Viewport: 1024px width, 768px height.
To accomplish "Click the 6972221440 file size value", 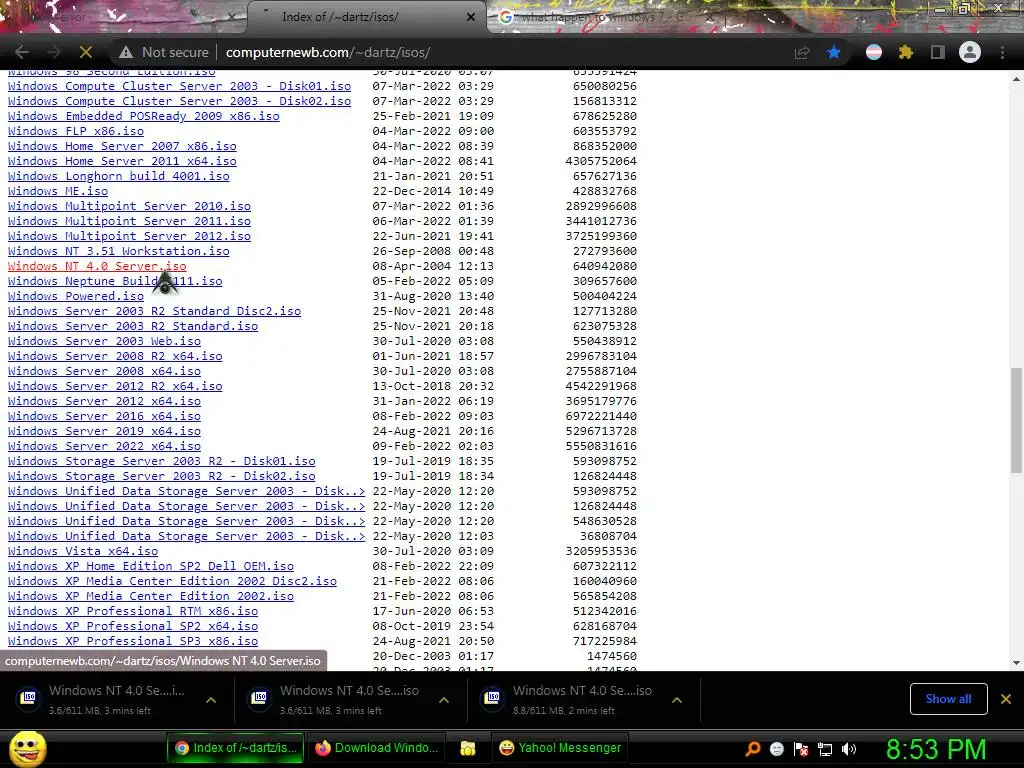I will 601,417.
